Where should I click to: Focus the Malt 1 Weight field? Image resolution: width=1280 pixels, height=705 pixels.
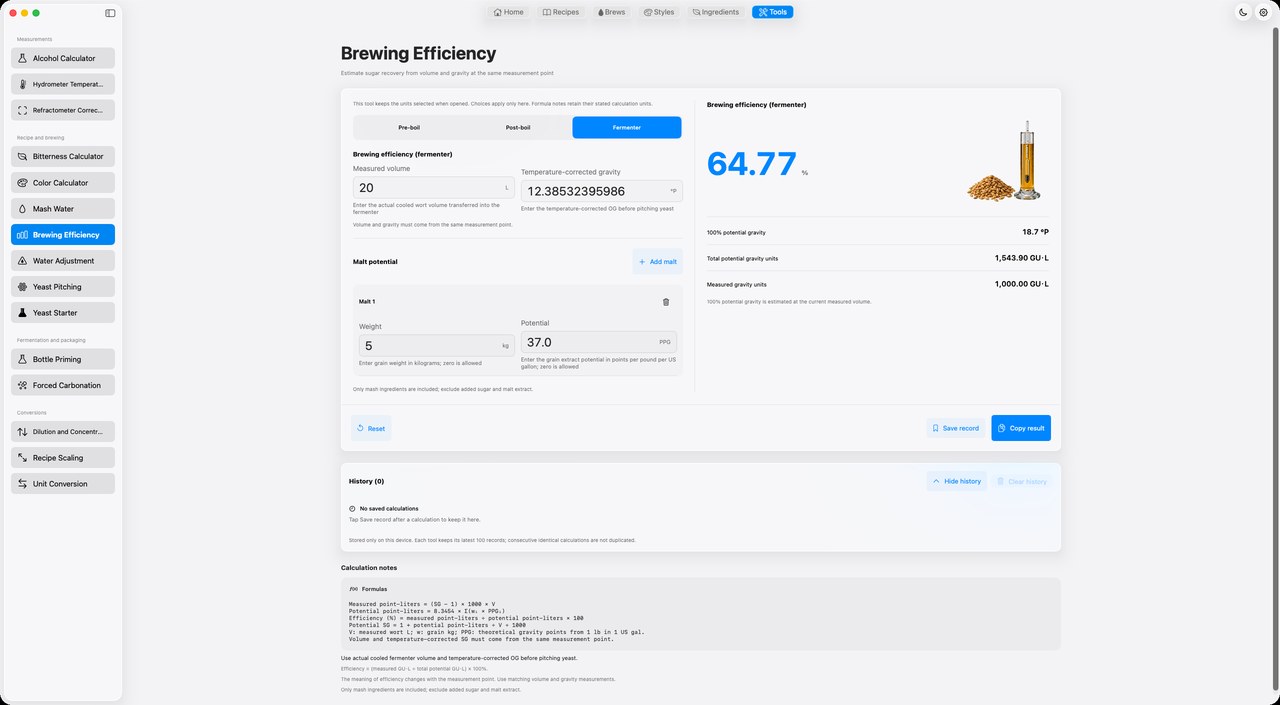(437, 345)
